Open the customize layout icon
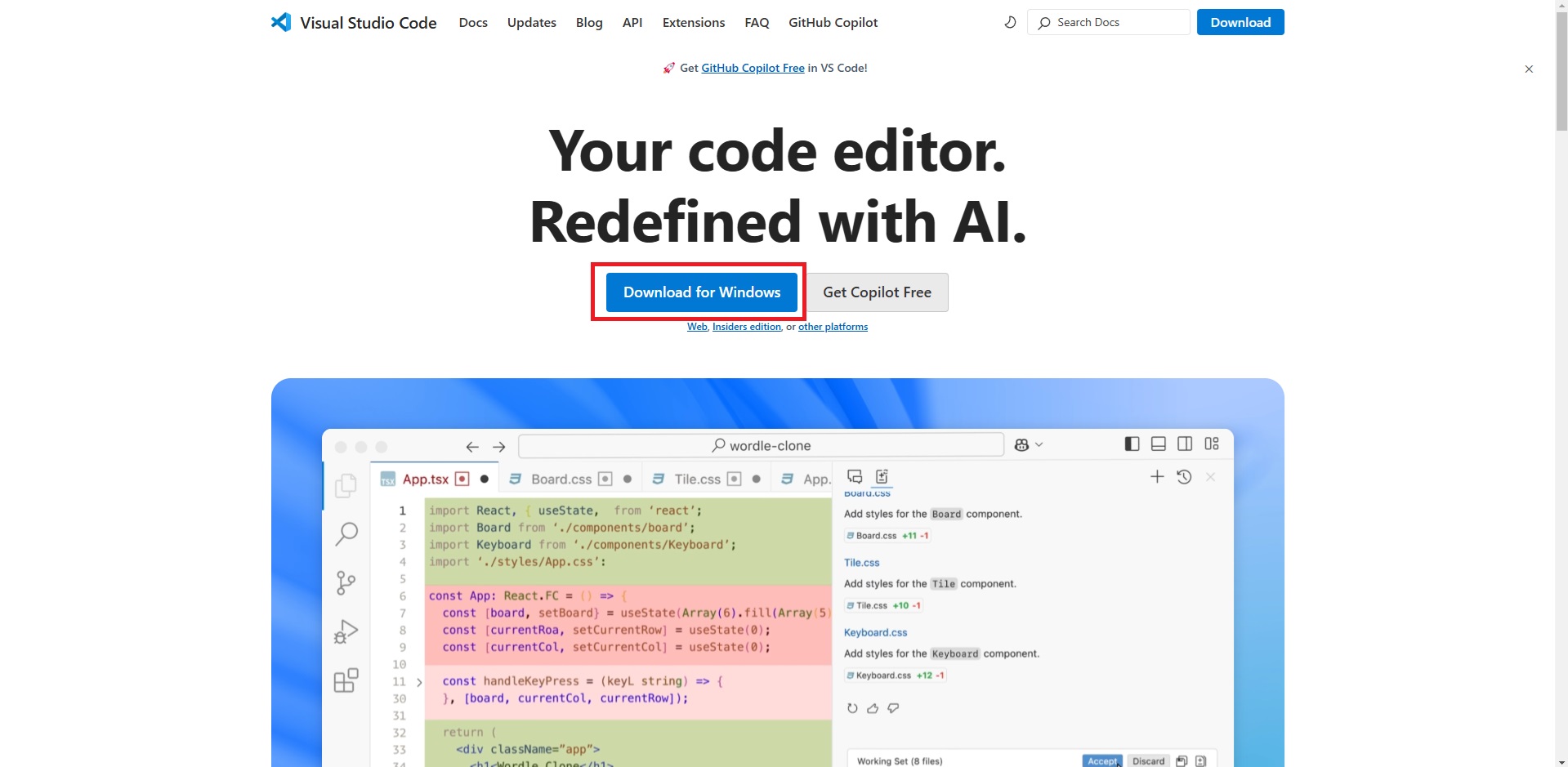Image resolution: width=1568 pixels, height=767 pixels. [x=1212, y=444]
